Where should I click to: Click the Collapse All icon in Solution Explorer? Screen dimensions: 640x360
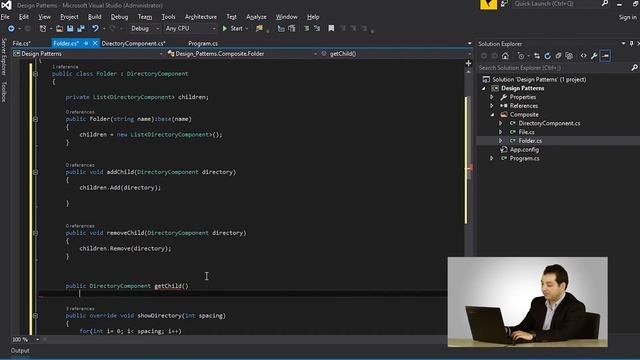pyautogui.click(x=558, y=56)
